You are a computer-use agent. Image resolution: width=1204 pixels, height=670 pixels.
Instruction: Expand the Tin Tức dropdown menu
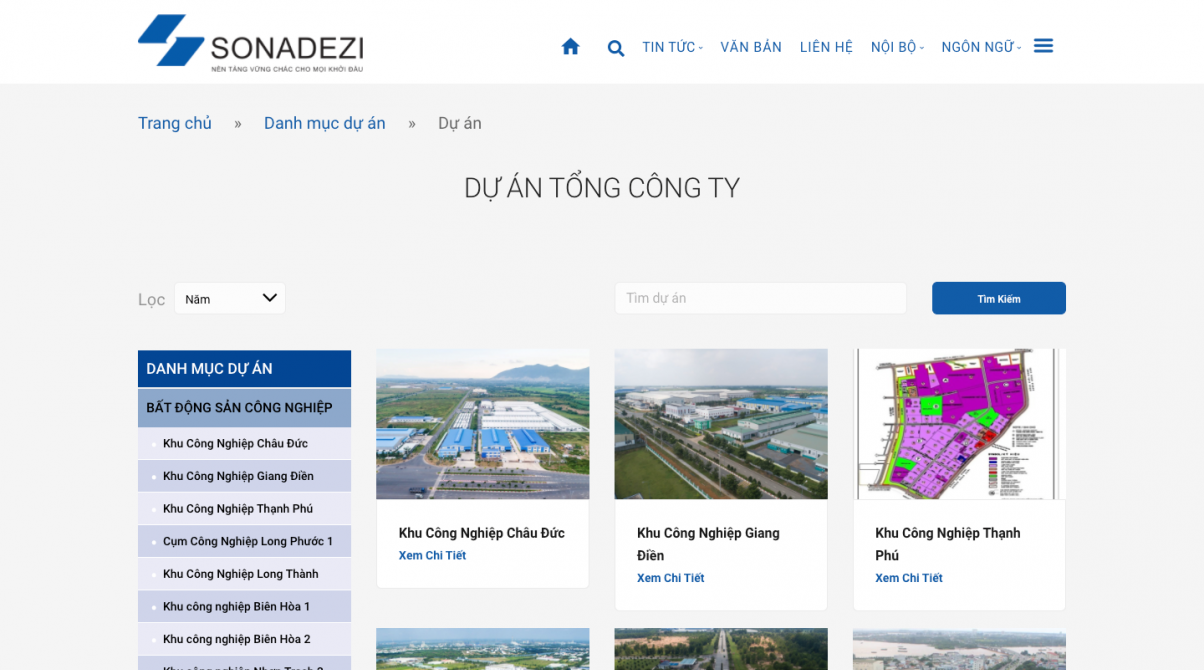(x=672, y=47)
